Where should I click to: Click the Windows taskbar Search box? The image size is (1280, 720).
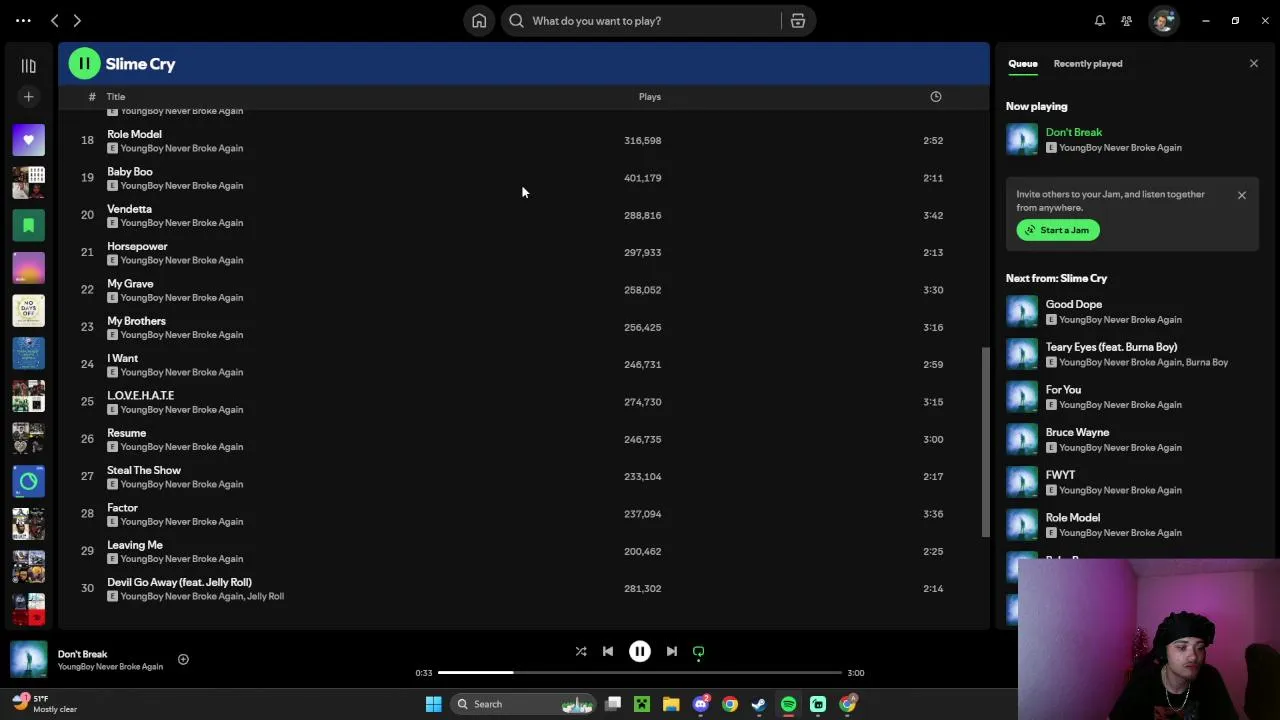522,704
